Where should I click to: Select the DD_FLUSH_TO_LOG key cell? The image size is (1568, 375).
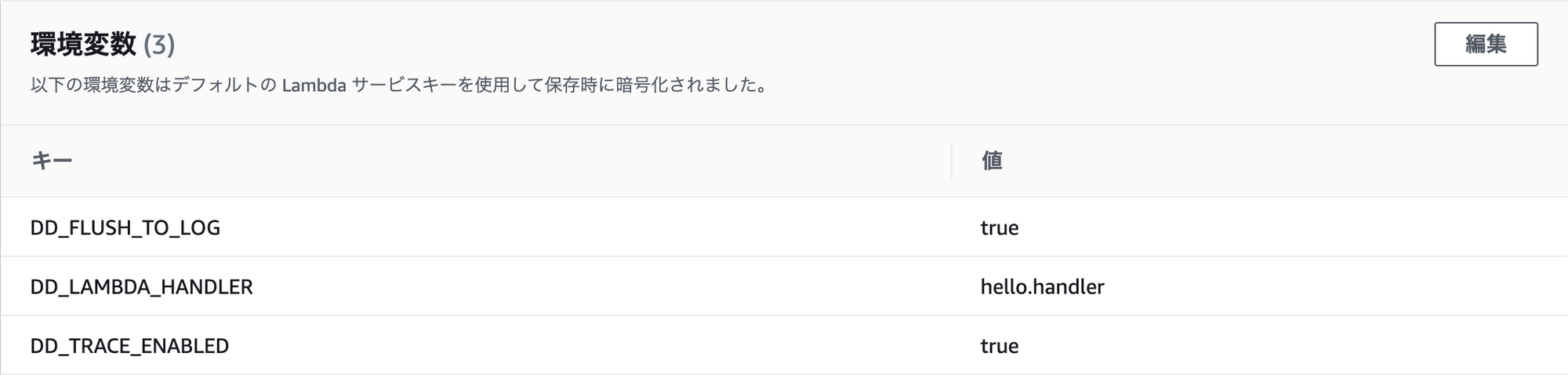(x=125, y=228)
